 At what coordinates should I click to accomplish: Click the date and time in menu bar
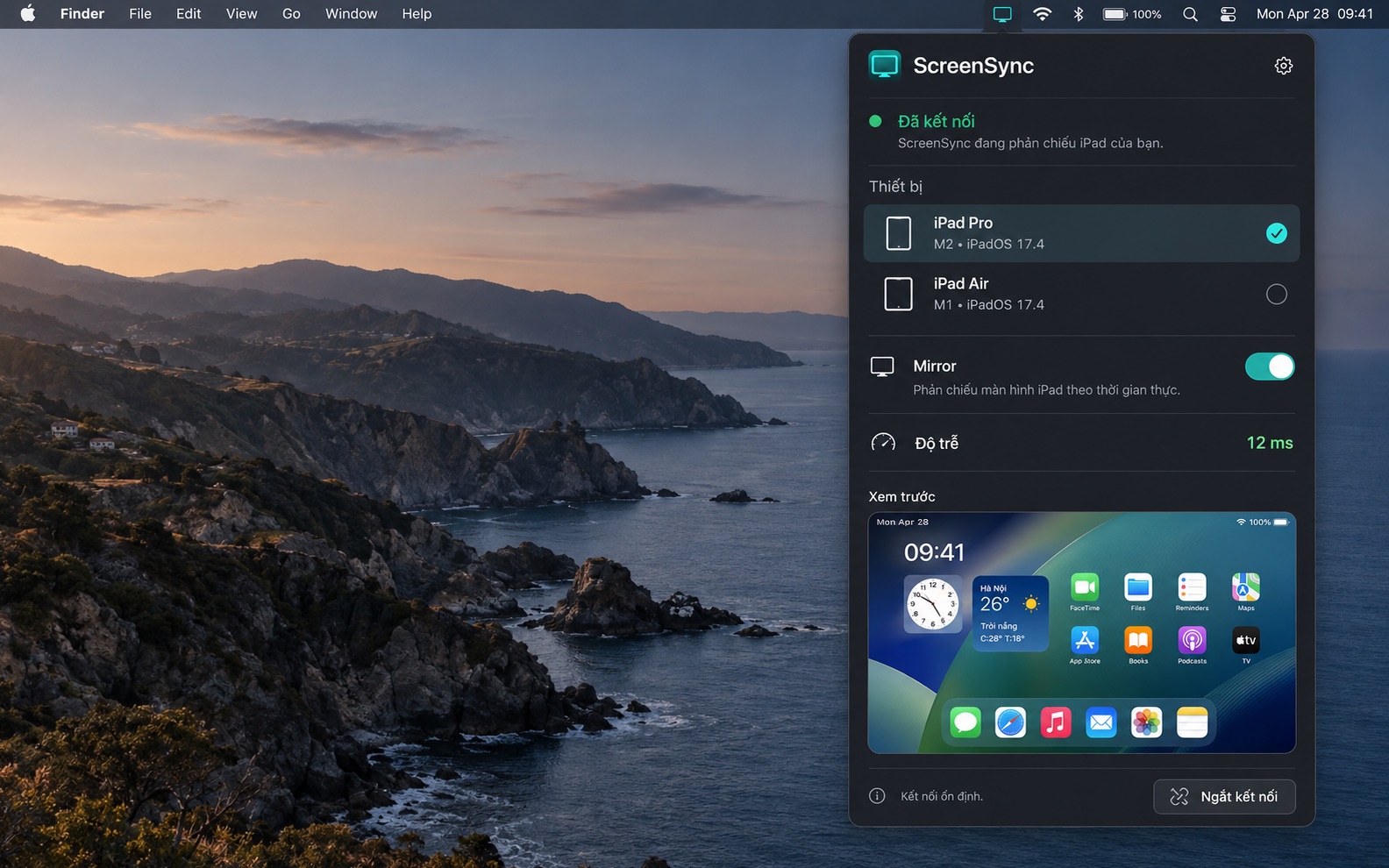1314,14
